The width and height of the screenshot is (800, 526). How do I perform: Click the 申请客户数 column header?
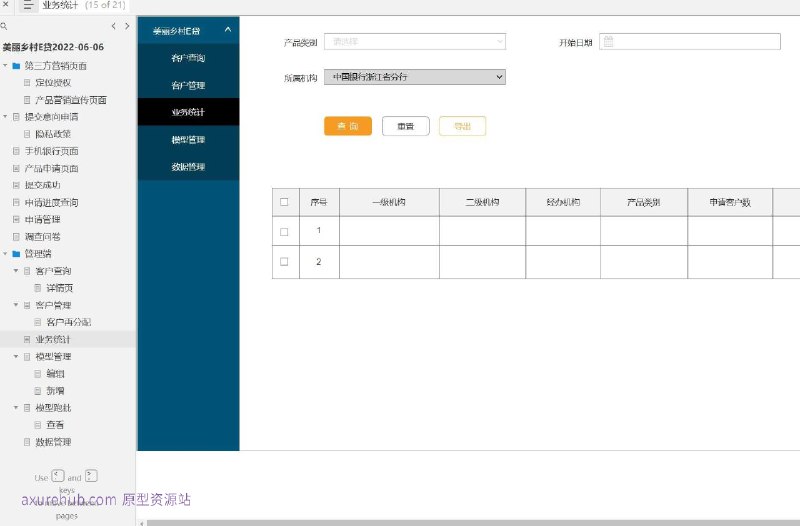(x=730, y=202)
